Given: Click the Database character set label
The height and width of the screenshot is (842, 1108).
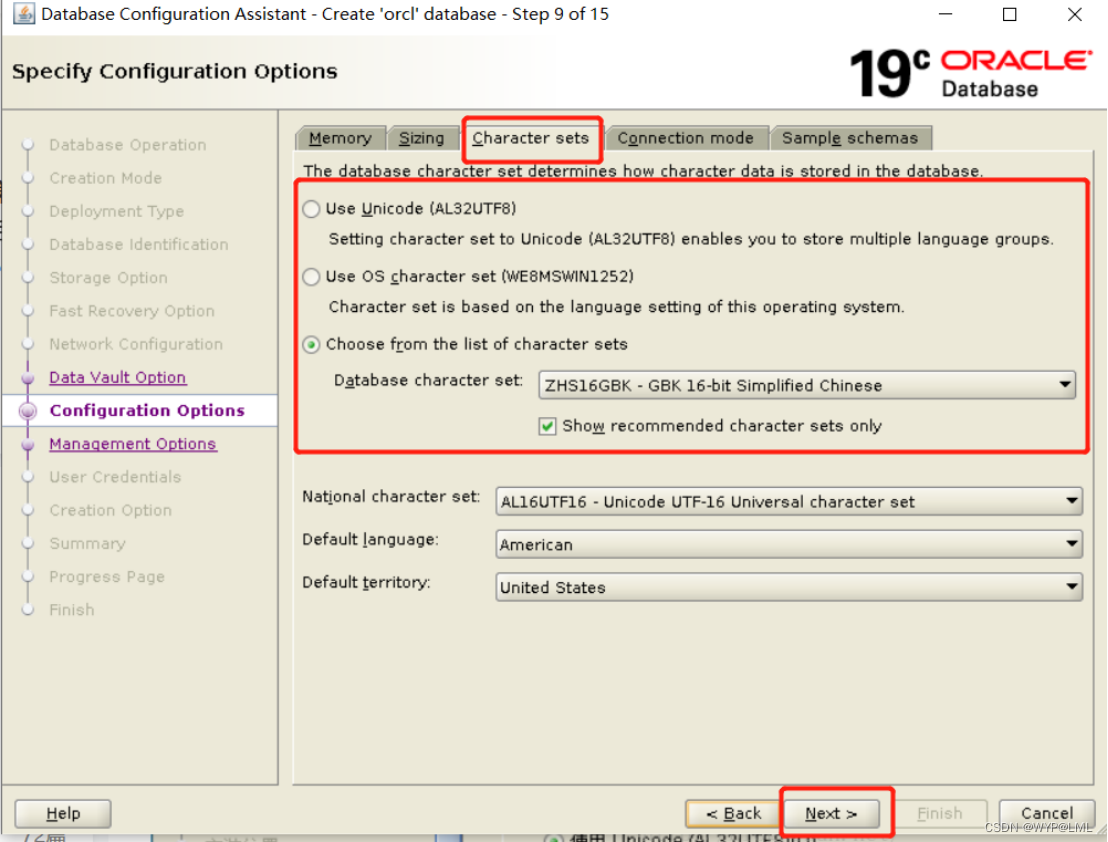Looking at the screenshot, I should point(428,380).
